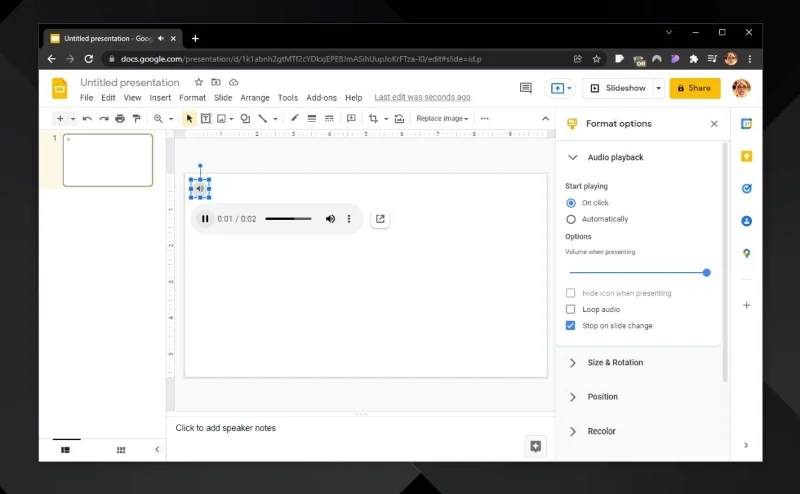The image size is (800, 494).
Task: Mute the audio player volume icon
Action: (x=330, y=219)
